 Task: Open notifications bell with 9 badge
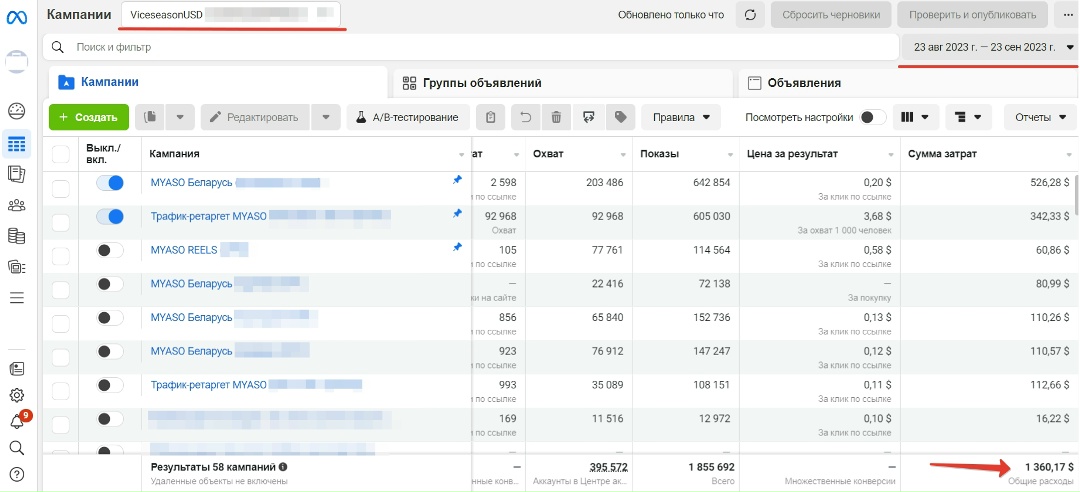(x=17, y=421)
